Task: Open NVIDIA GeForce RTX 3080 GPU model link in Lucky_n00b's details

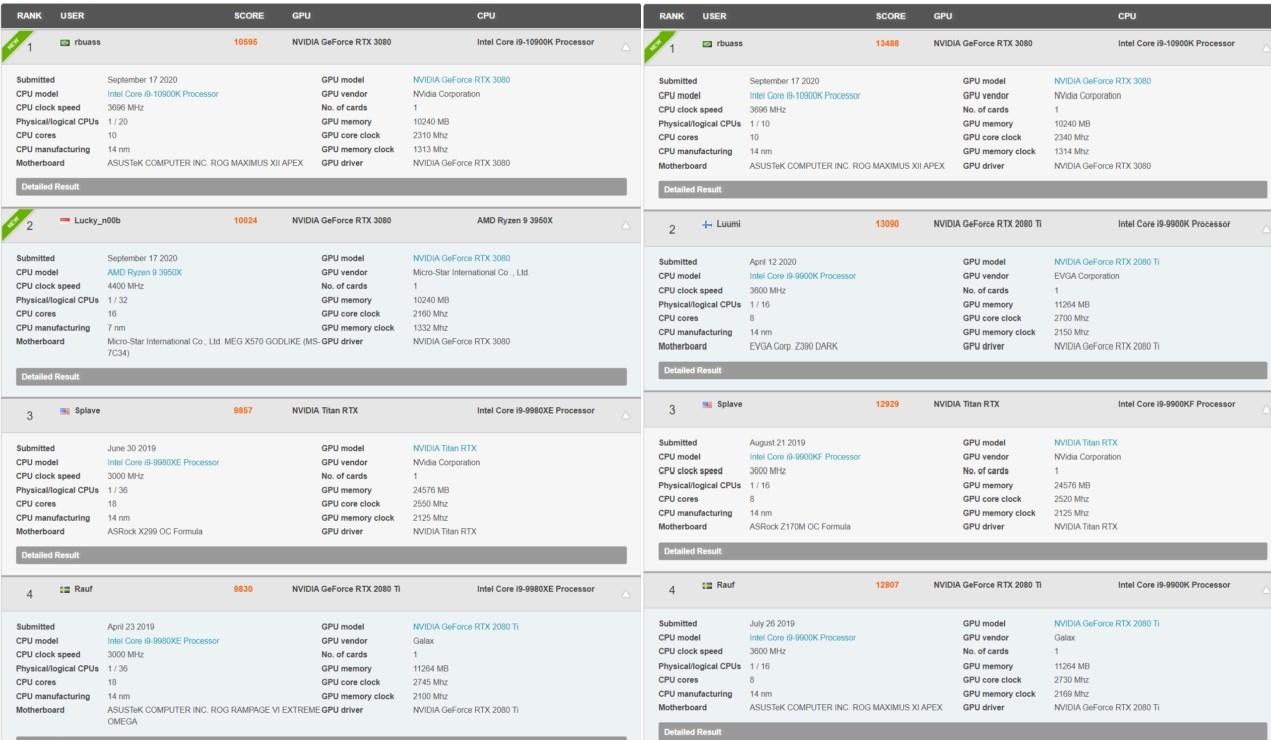Action: [x=461, y=258]
